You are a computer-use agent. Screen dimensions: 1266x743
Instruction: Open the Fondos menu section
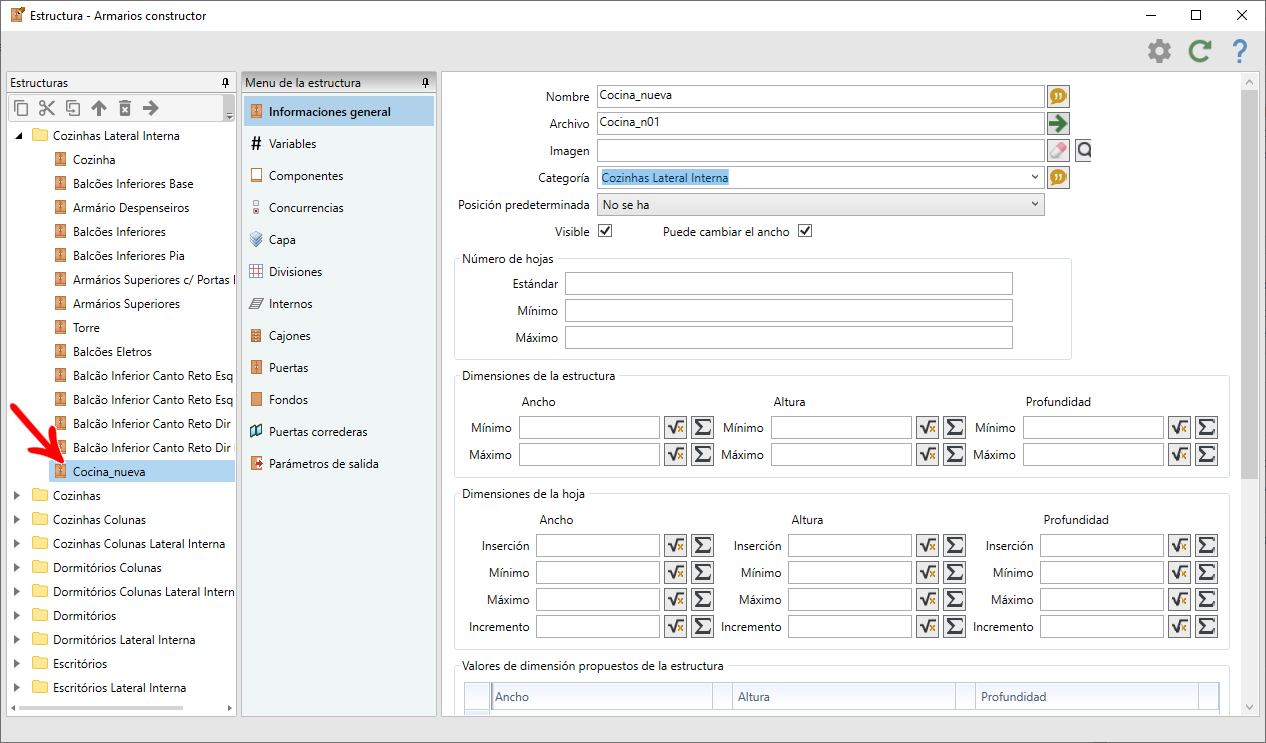point(338,400)
